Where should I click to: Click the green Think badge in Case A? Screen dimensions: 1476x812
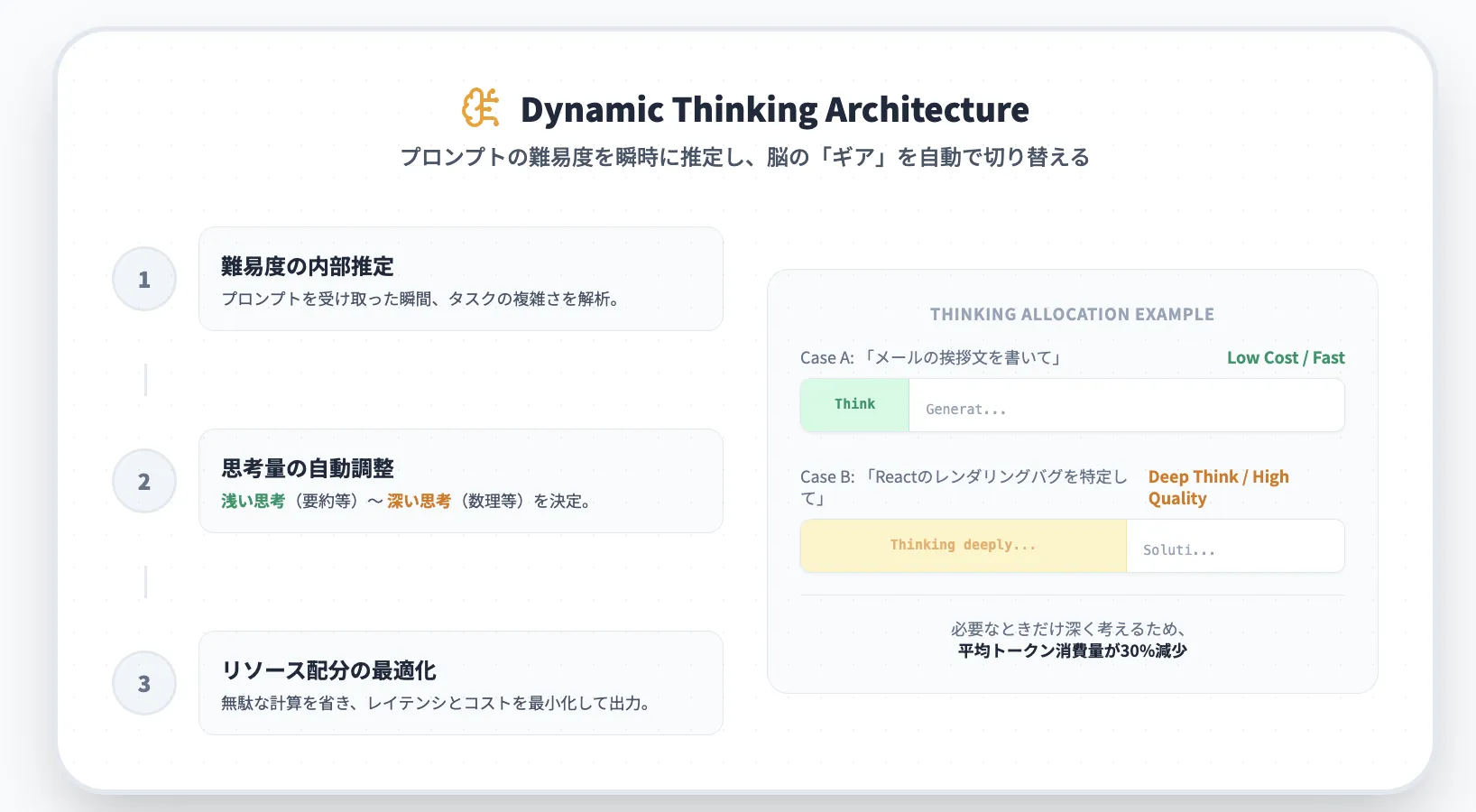[853, 404]
